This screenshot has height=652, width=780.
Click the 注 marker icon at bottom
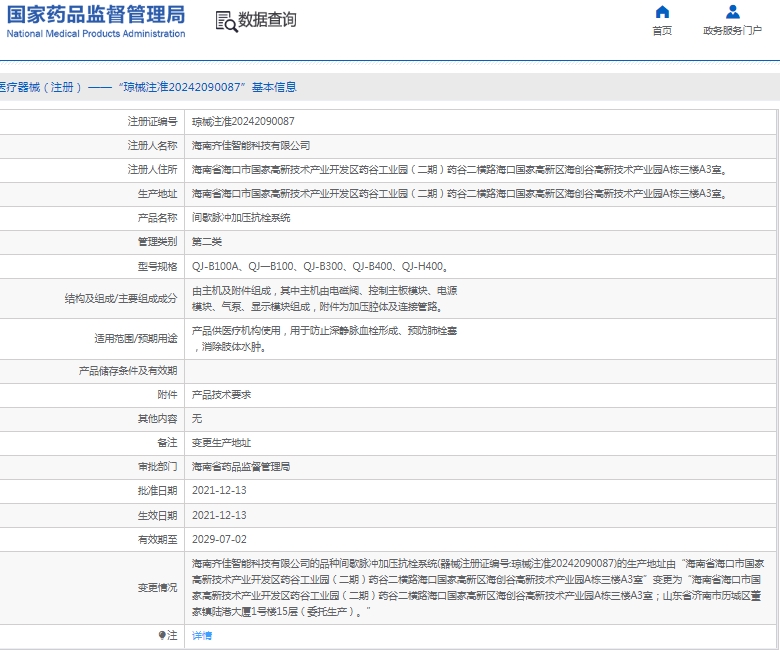(x=162, y=635)
